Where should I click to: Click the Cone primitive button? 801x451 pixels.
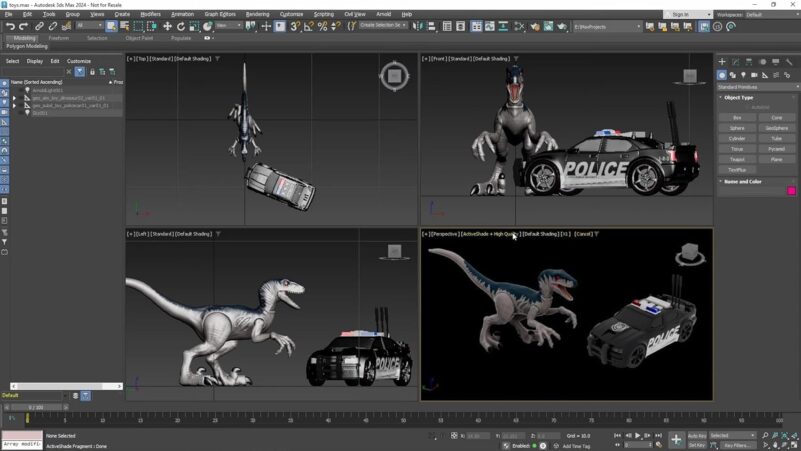pos(776,117)
